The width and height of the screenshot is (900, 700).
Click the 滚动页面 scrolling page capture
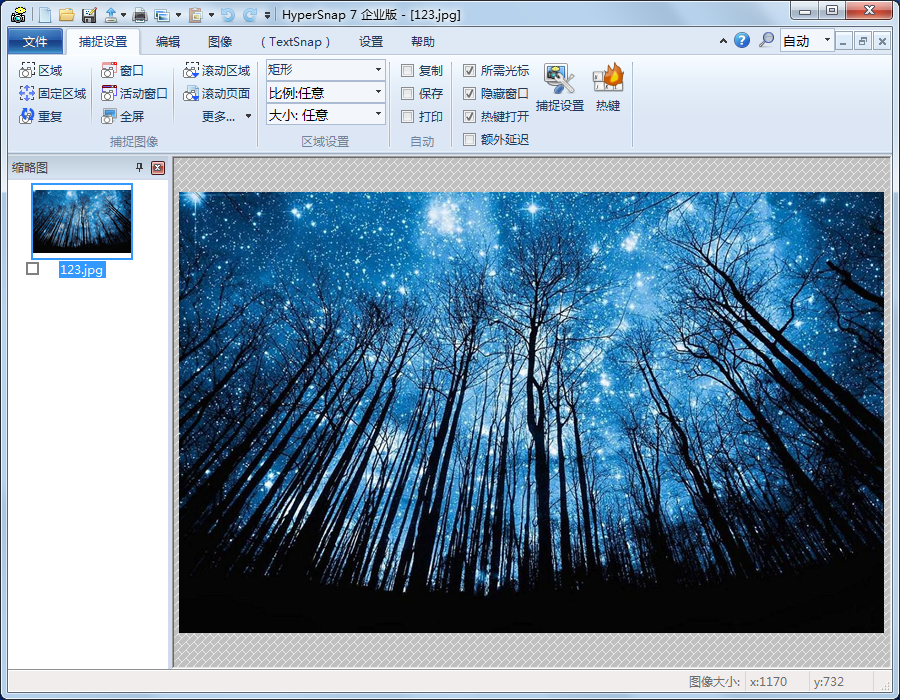[x=216, y=94]
